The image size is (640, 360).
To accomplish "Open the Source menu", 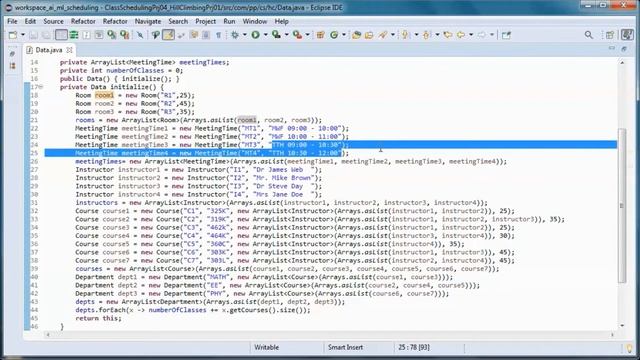I will click(53, 21).
